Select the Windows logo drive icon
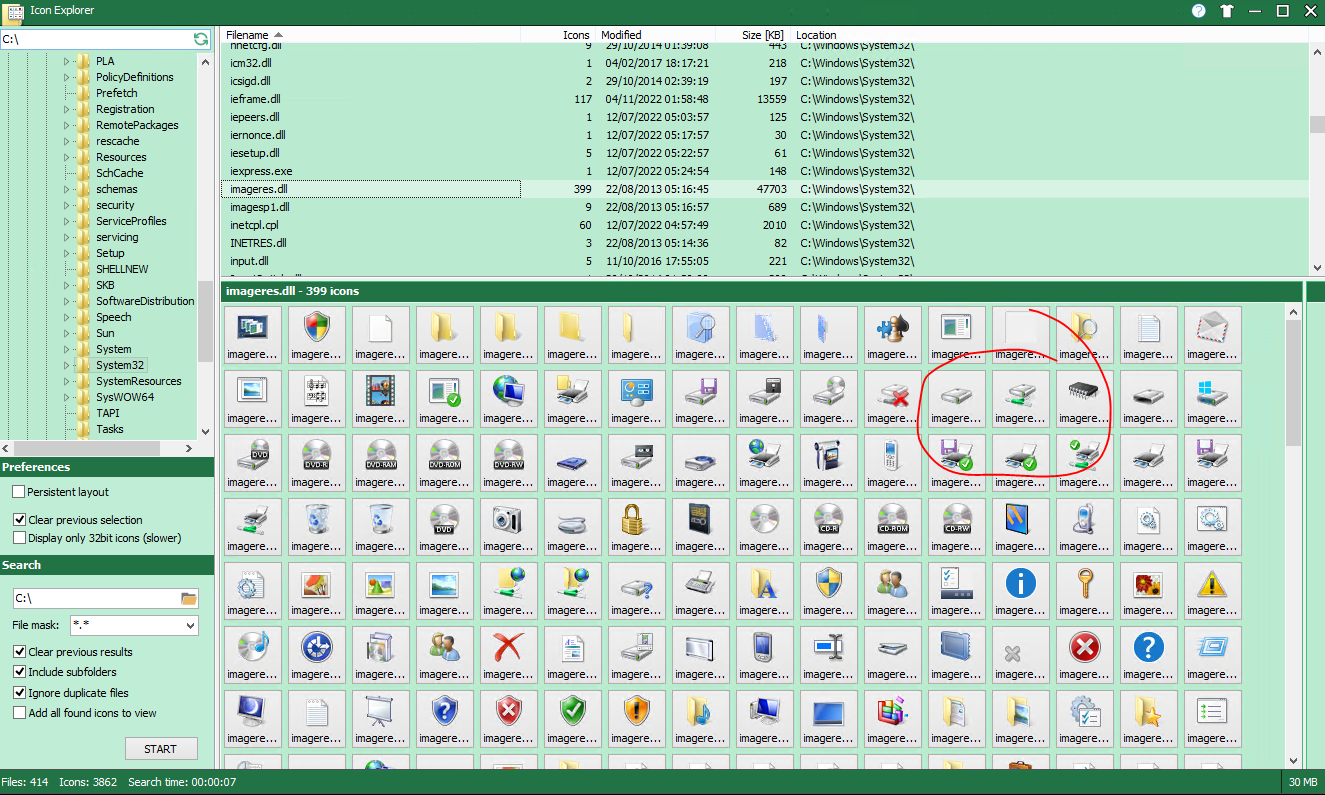This screenshot has width=1325, height=795. click(1212, 399)
